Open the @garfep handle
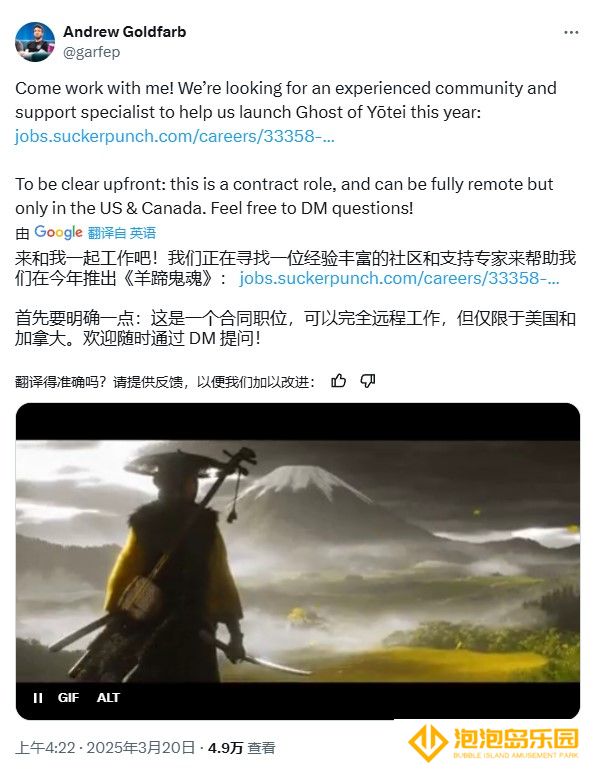594x769 pixels. [91, 52]
